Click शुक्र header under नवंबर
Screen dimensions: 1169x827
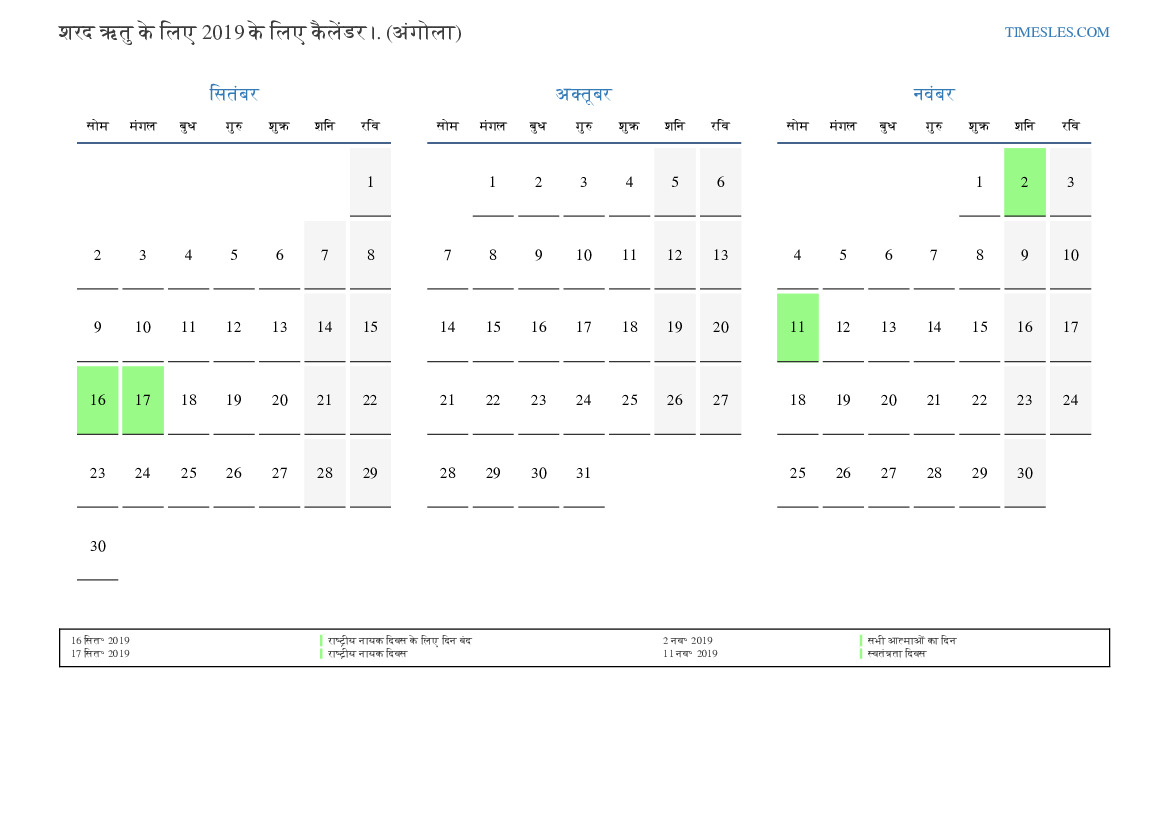980,126
